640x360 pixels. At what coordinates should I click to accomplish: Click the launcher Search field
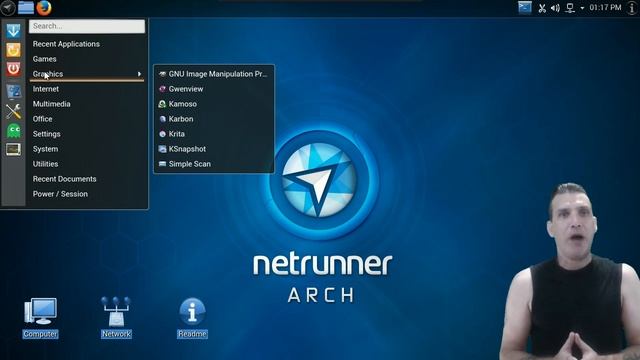(x=87, y=26)
